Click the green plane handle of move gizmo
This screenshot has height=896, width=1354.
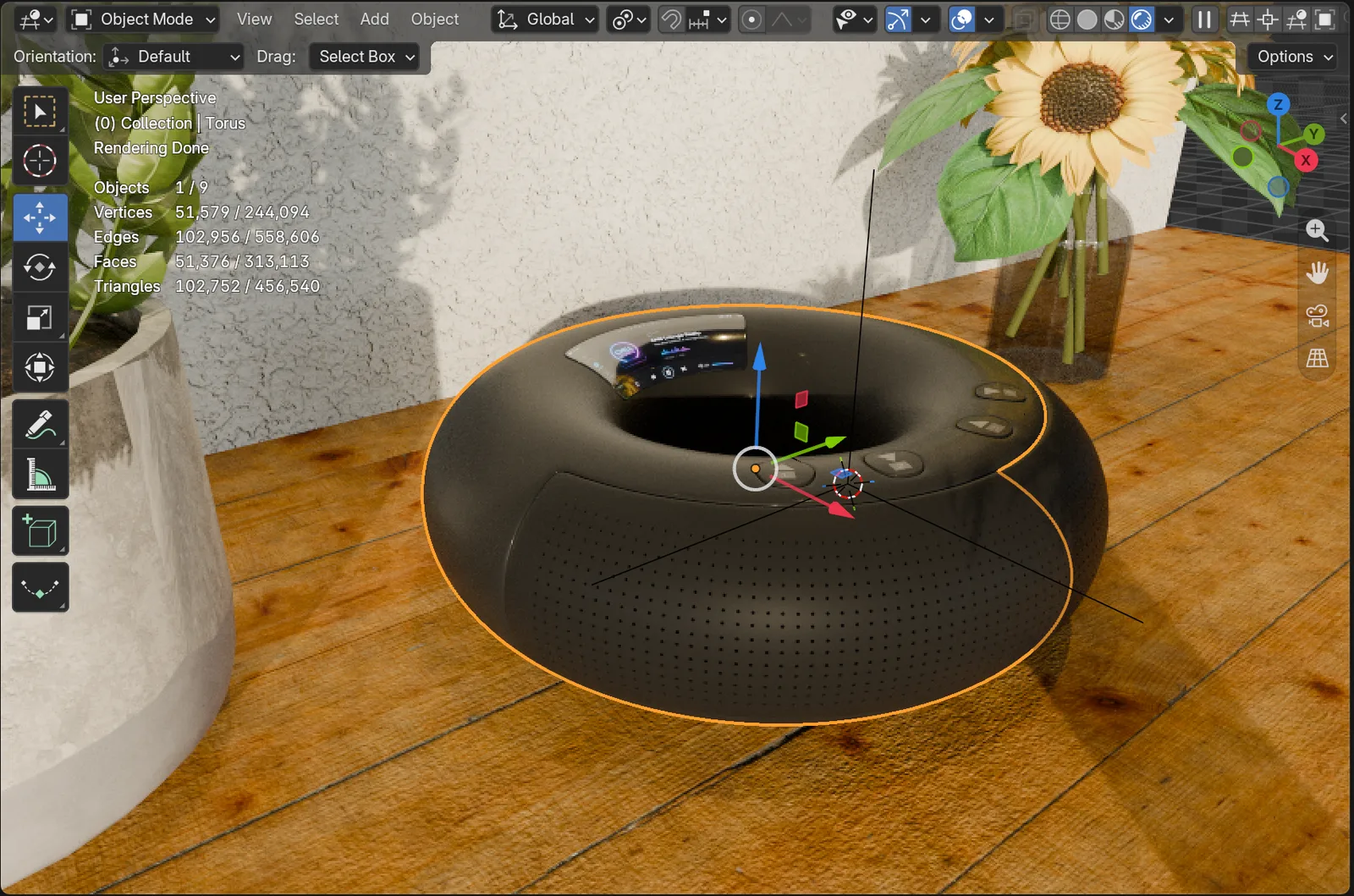coord(801,432)
